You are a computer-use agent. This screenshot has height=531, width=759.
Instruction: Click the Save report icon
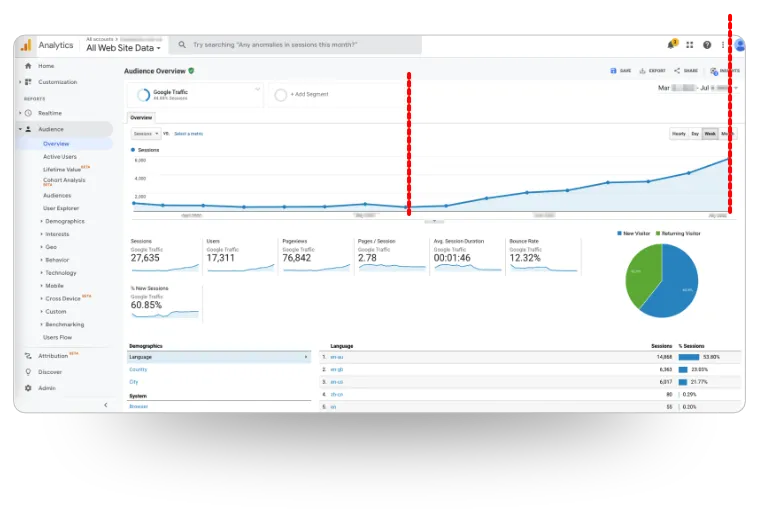(613, 71)
